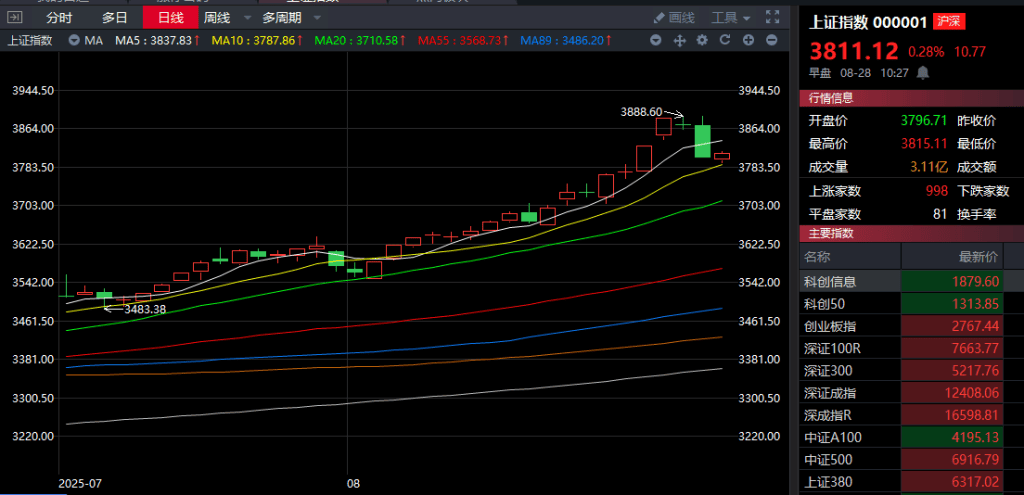The width and height of the screenshot is (1024, 495).
Task: Click the 成交量 value 3.11亿
Action: click(929, 167)
